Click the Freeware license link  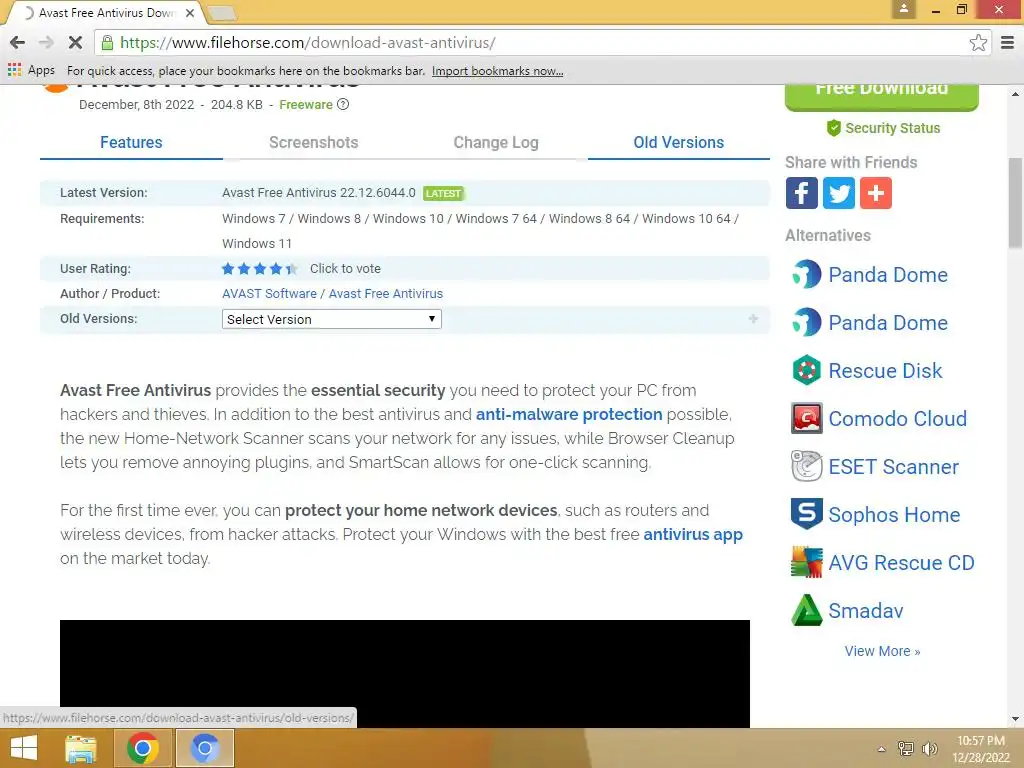[x=306, y=104]
